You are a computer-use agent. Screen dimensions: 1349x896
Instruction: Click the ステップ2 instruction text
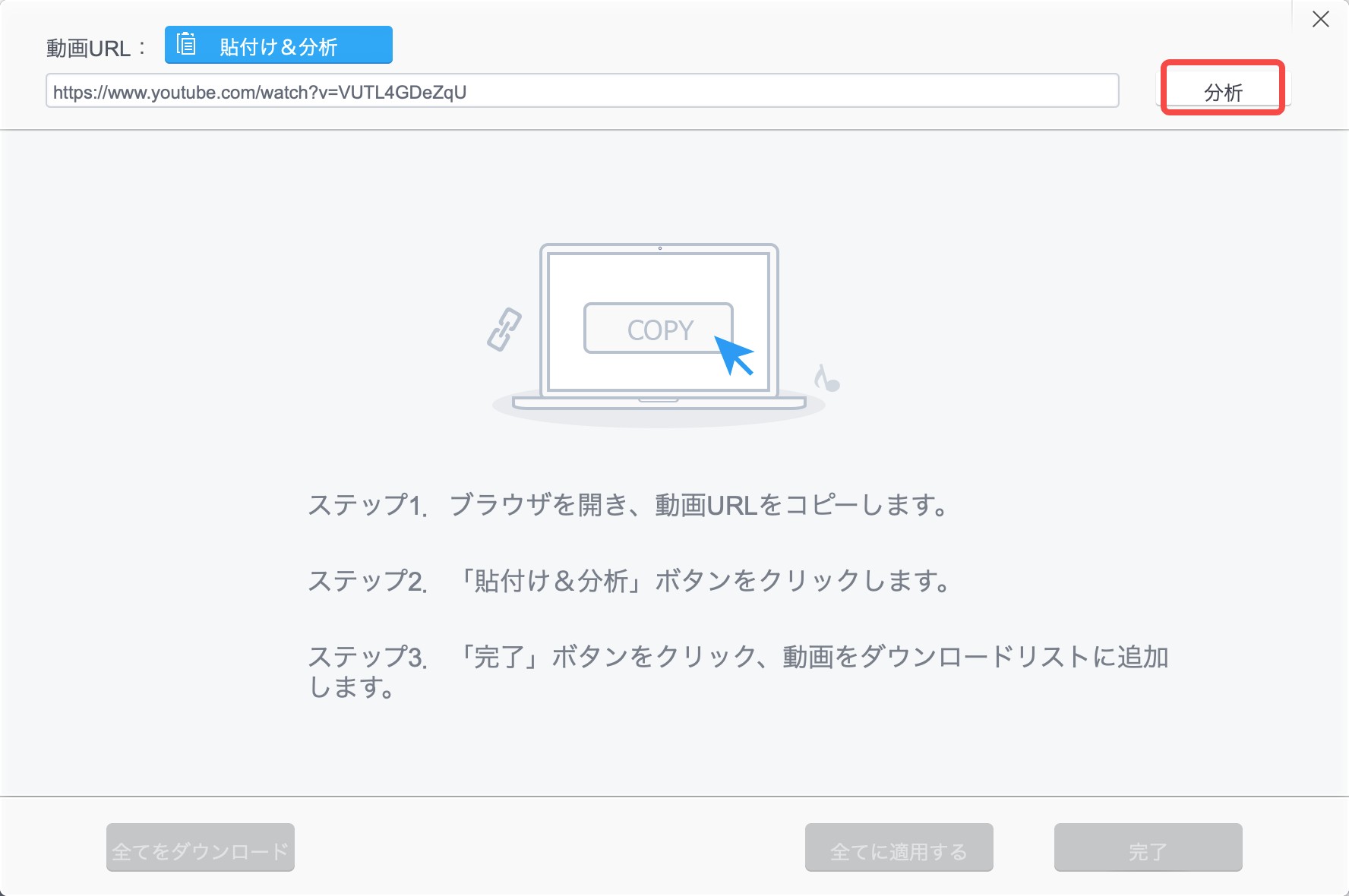pyautogui.click(x=629, y=582)
